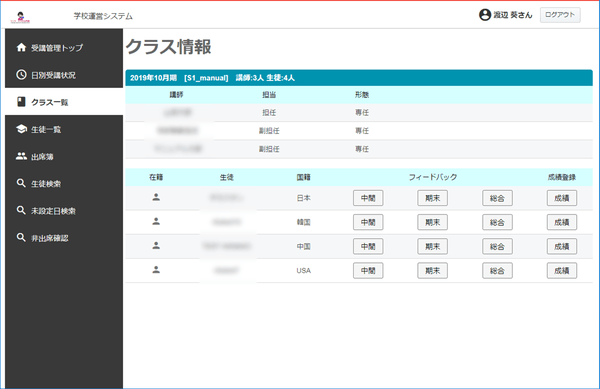
Task: Click the enrollment person icon in 日本 row
Action: coord(156,197)
